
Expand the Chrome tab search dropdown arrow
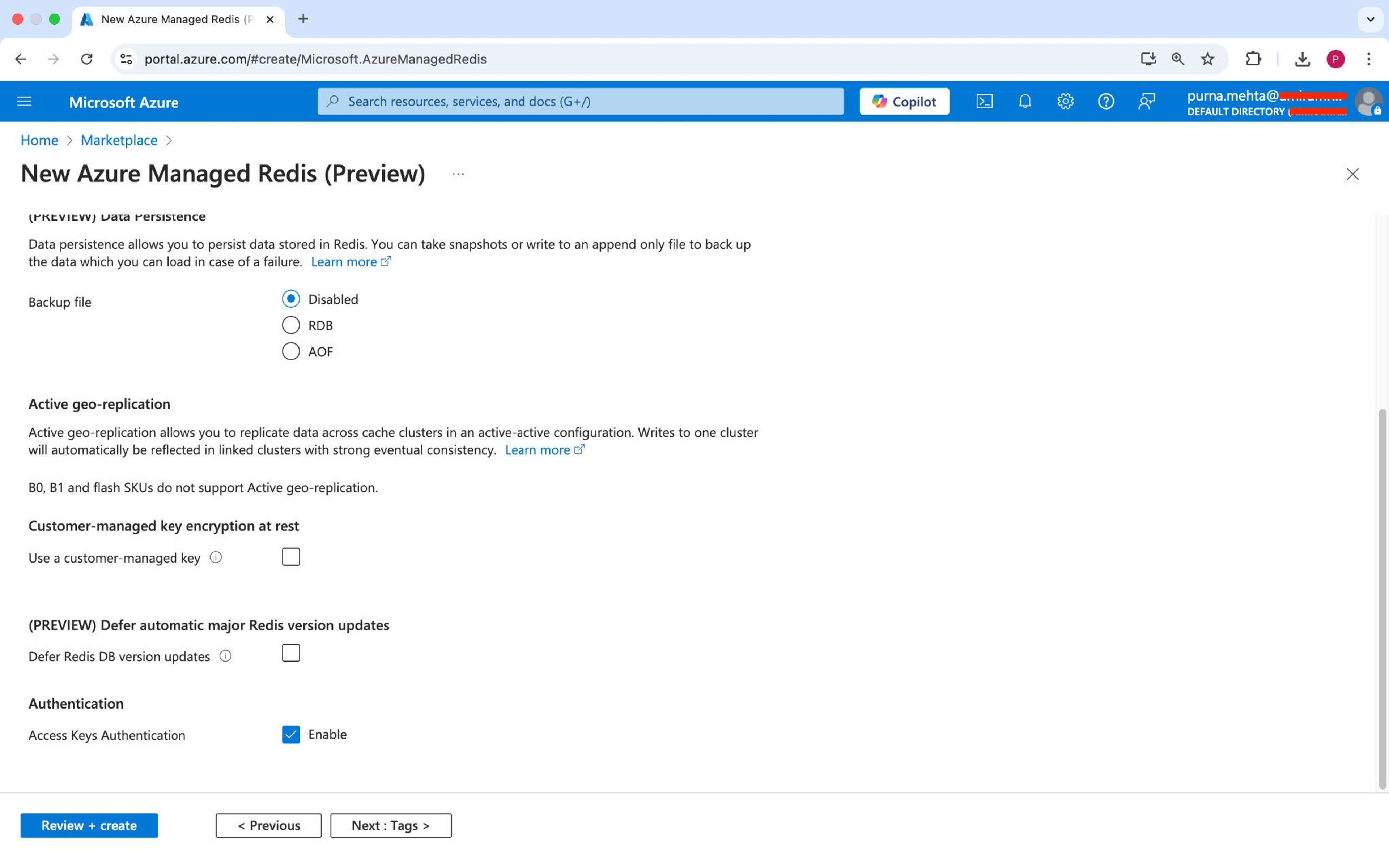pyautogui.click(x=1370, y=19)
